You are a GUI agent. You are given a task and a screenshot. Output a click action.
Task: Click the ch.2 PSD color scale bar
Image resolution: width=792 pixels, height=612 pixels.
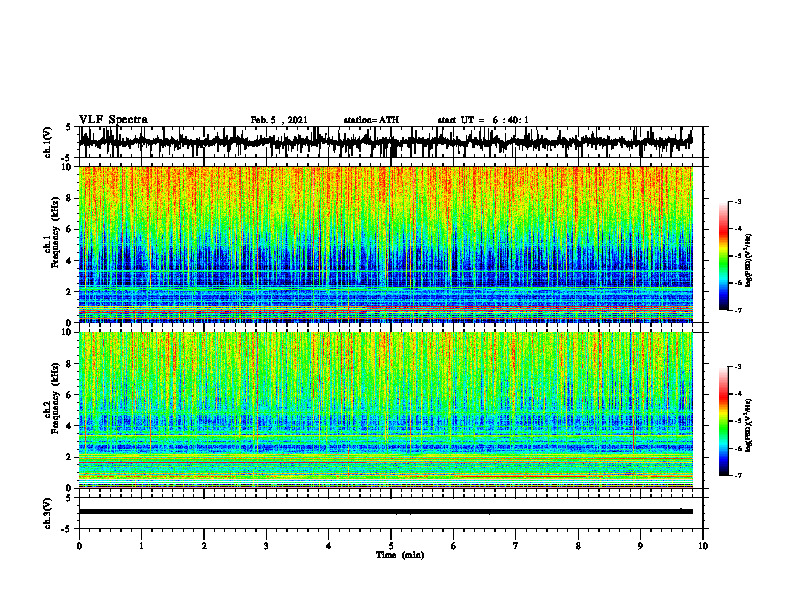[724, 421]
